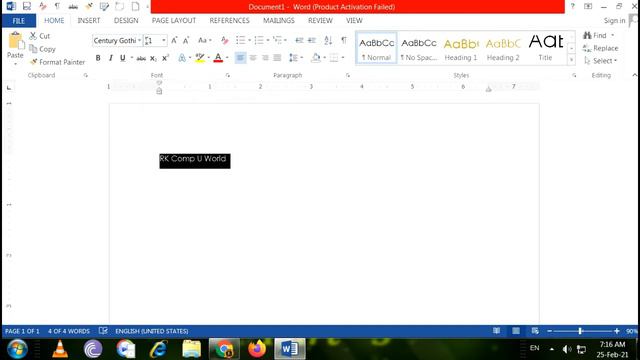The width and height of the screenshot is (640, 360).
Task: Switch to the REFERENCES tab
Action: (229, 20)
